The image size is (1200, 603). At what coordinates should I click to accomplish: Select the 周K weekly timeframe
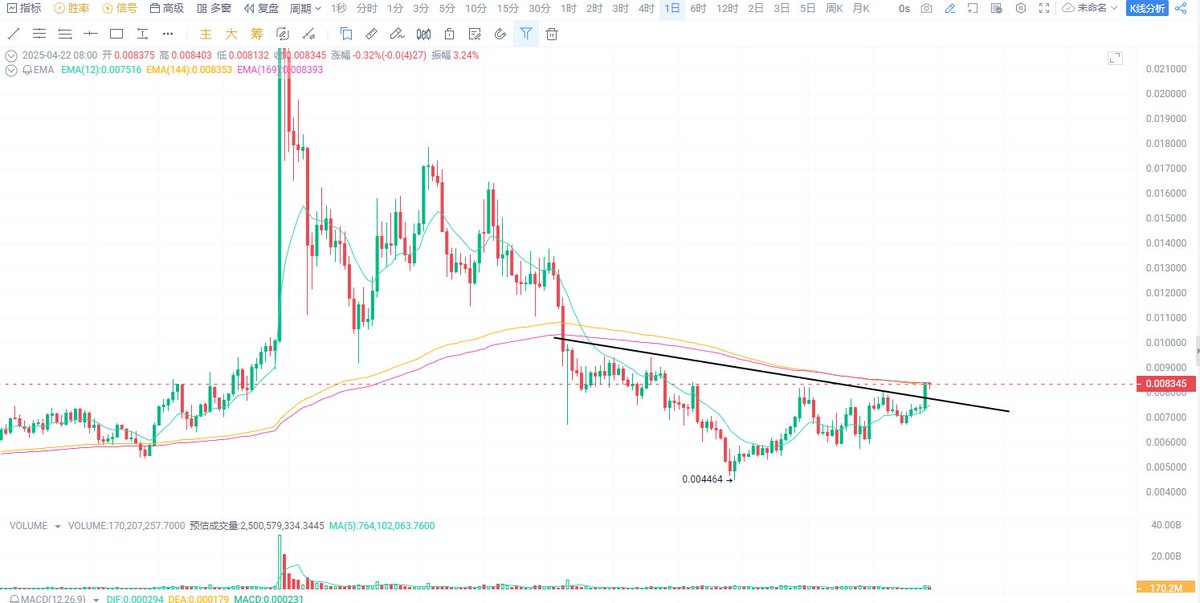pos(835,8)
